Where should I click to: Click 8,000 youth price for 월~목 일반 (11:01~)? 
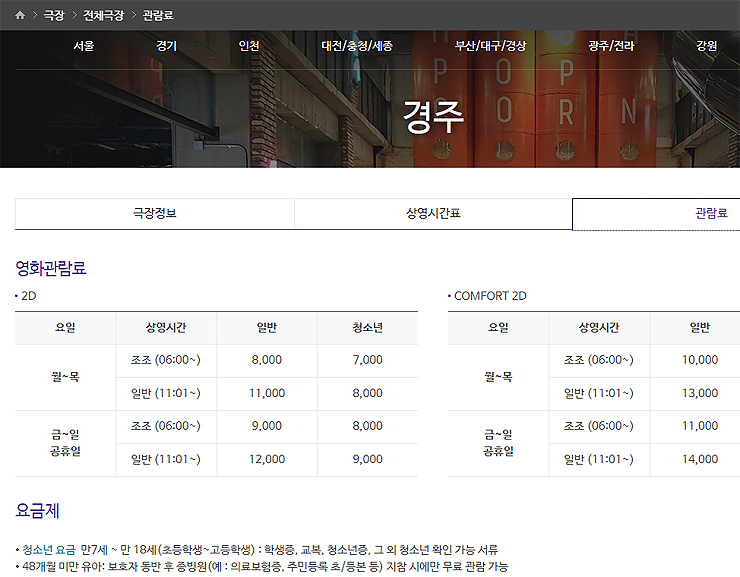[368, 393]
